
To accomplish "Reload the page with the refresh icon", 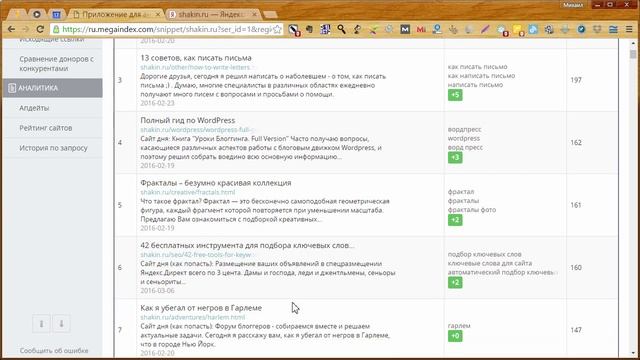I will 40,29.
